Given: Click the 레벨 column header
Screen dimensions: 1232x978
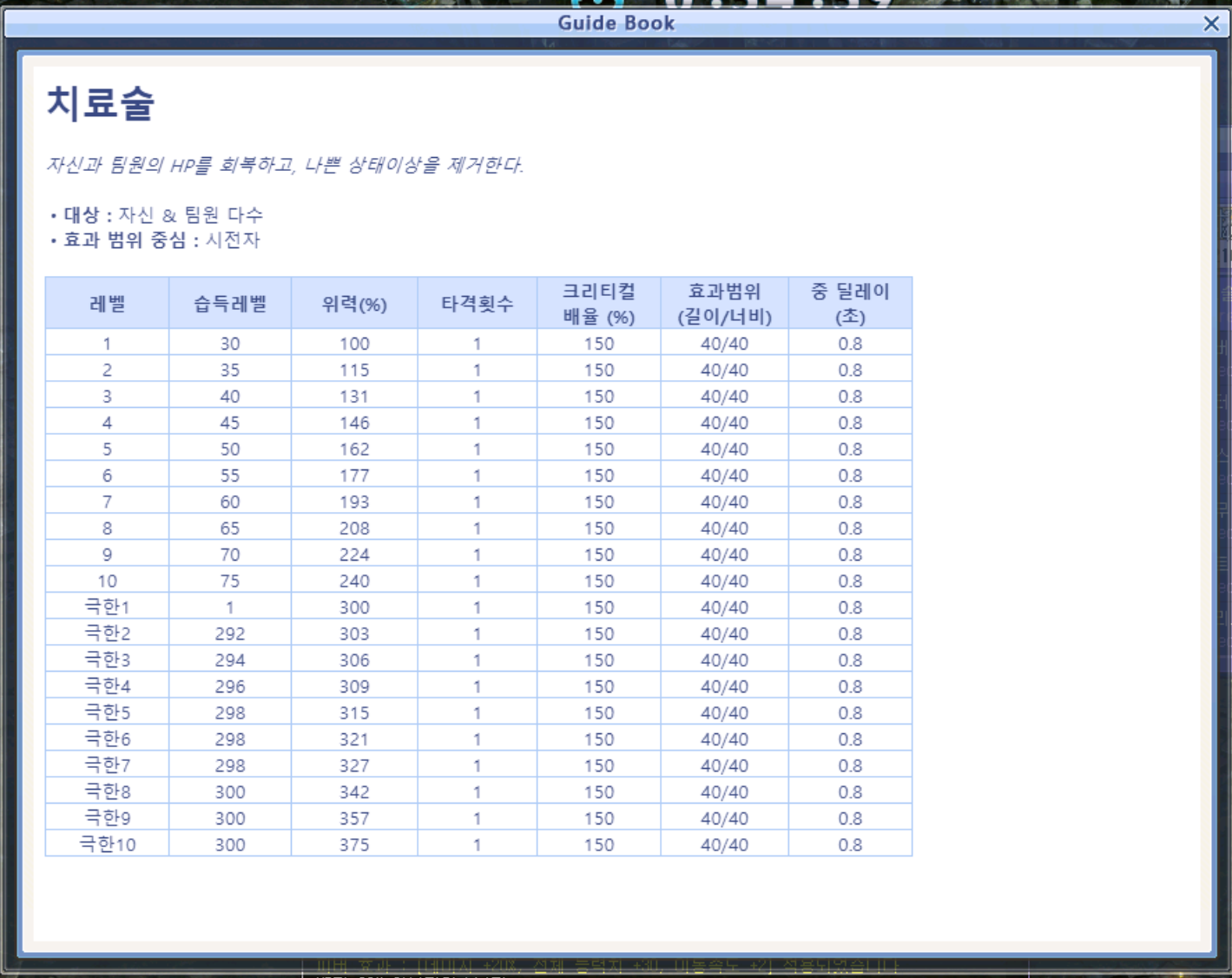Looking at the screenshot, I should tap(107, 304).
